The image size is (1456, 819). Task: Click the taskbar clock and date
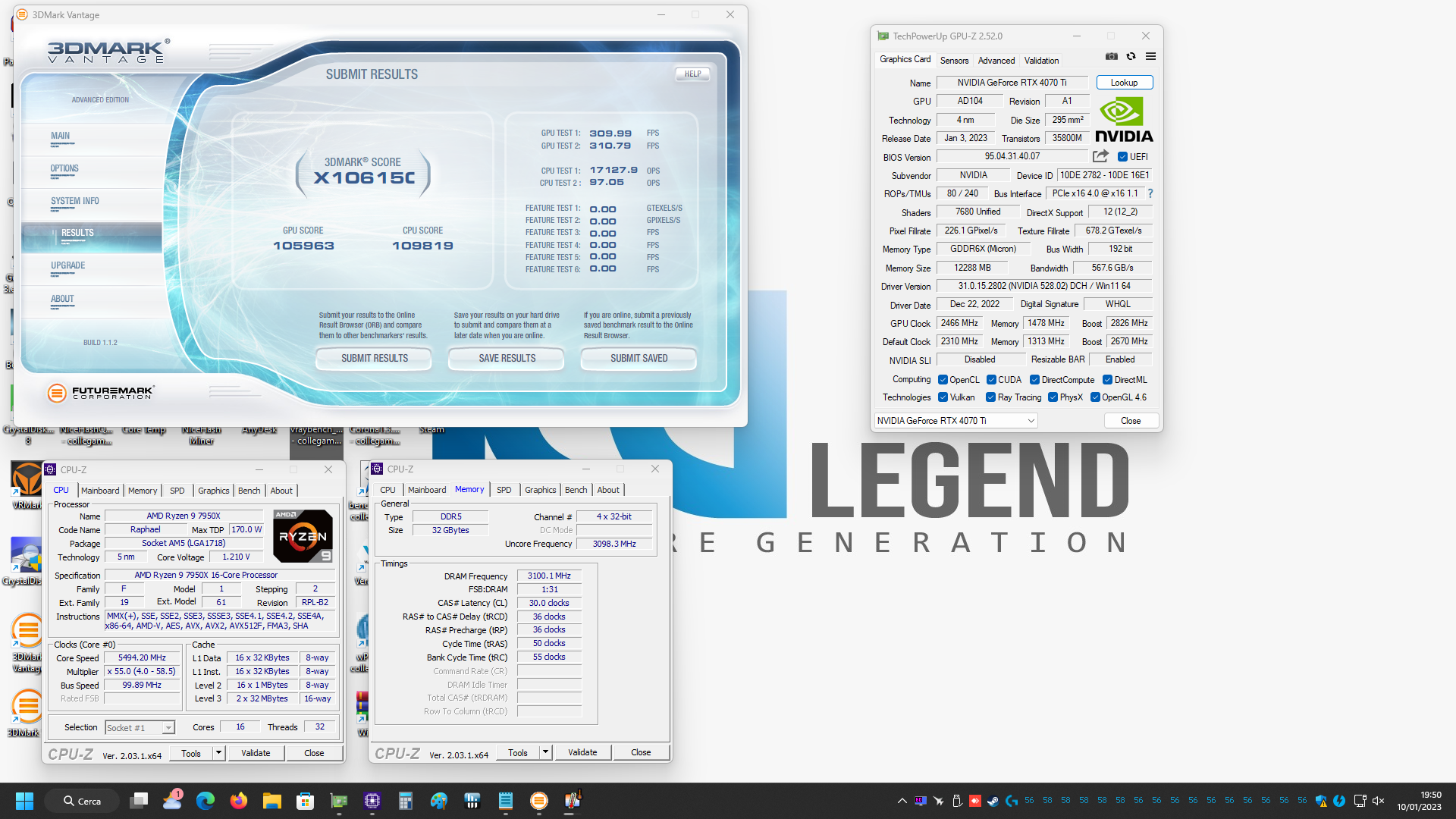pyautogui.click(x=1420, y=801)
